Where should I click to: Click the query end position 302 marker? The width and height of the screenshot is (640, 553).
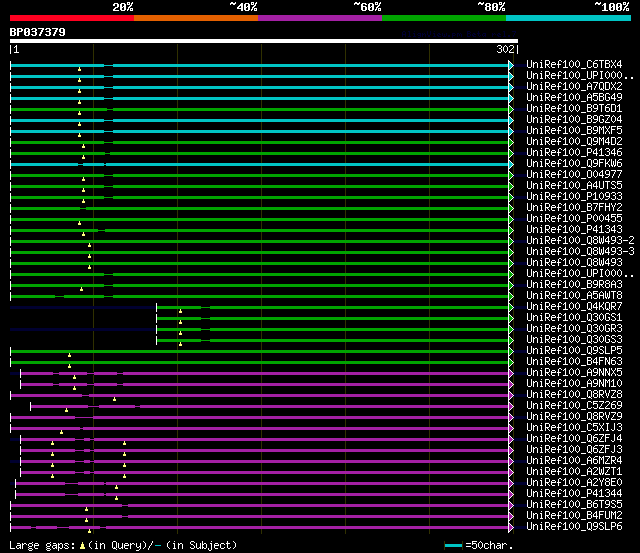pyautogui.click(x=507, y=49)
